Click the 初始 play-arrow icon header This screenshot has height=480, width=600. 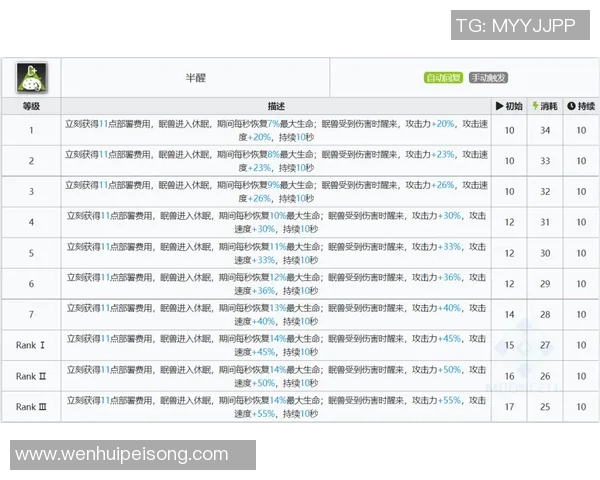tap(509, 106)
